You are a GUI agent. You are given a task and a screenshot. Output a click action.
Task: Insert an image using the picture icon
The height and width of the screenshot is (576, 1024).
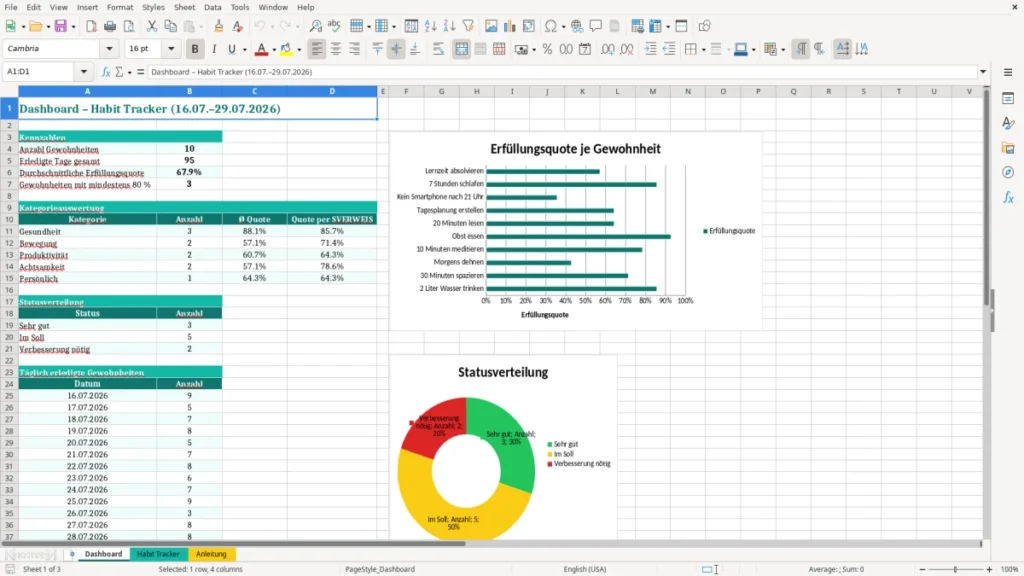pos(491,26)
